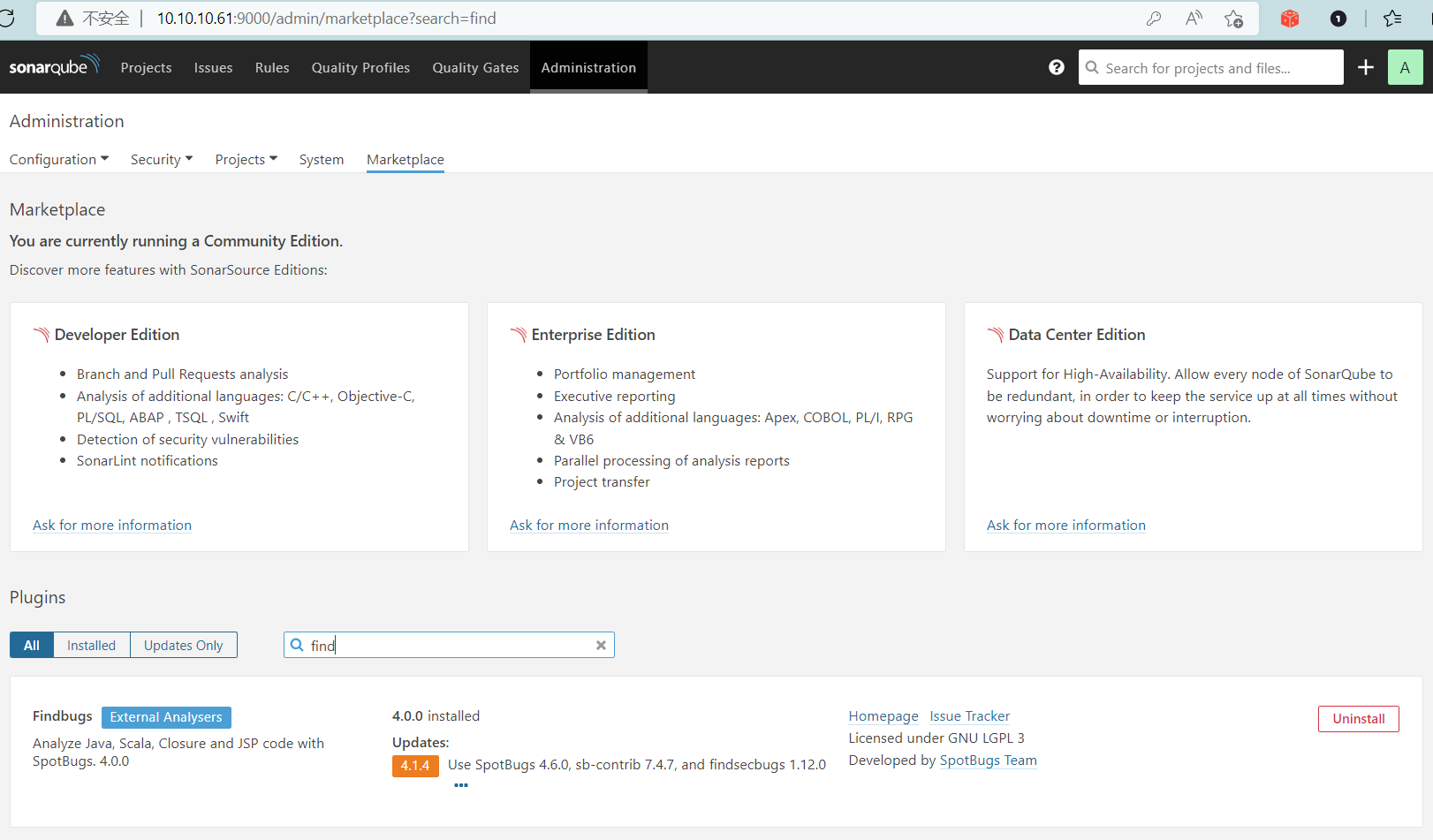Open Rules in top navigation

pos(272,67)
